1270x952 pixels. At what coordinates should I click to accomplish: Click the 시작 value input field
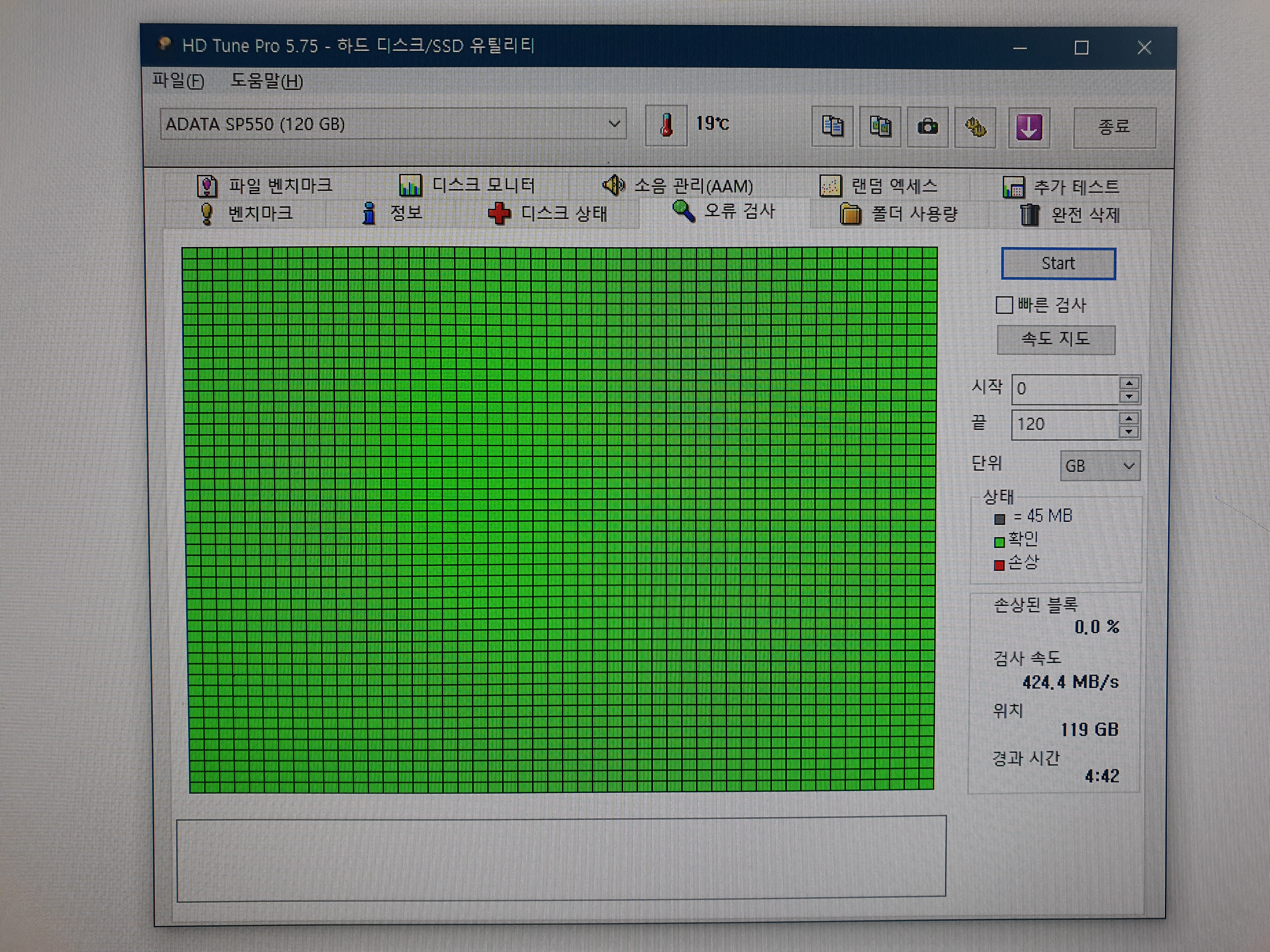tap(1066, 389)
